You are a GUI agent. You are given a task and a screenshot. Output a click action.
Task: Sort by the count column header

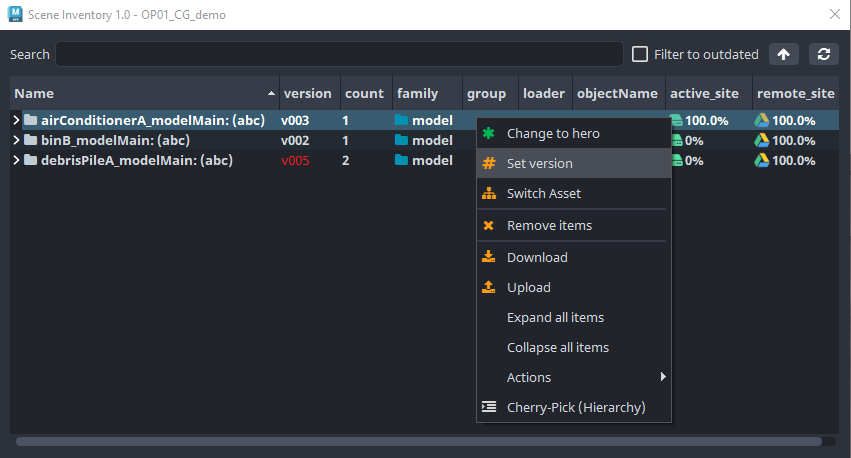coord(366,93)
